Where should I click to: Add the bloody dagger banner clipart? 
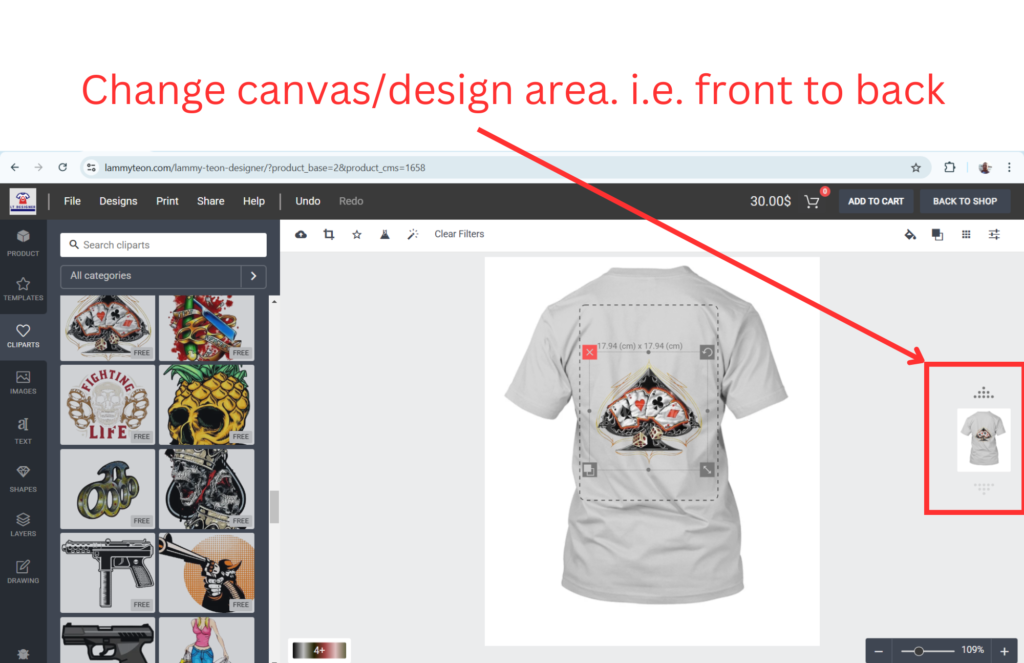click(x=206, y=327)
